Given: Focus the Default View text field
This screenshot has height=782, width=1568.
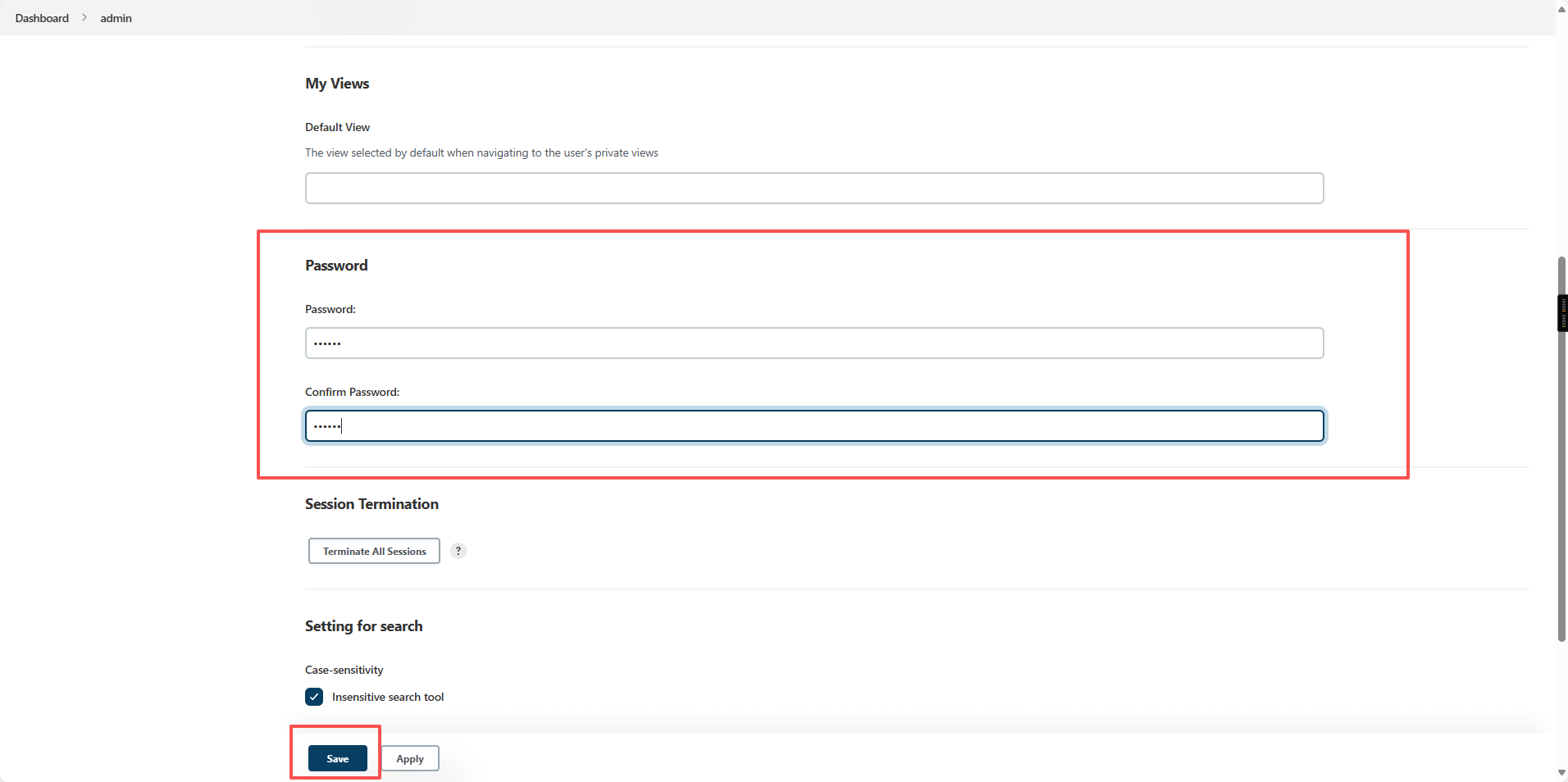Looking at the screenshot, I should [814, 188].
